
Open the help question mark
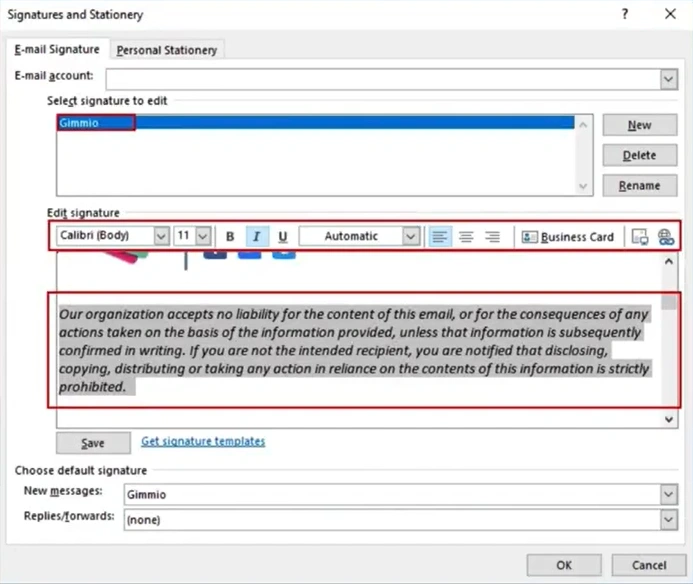click(625, 14)
